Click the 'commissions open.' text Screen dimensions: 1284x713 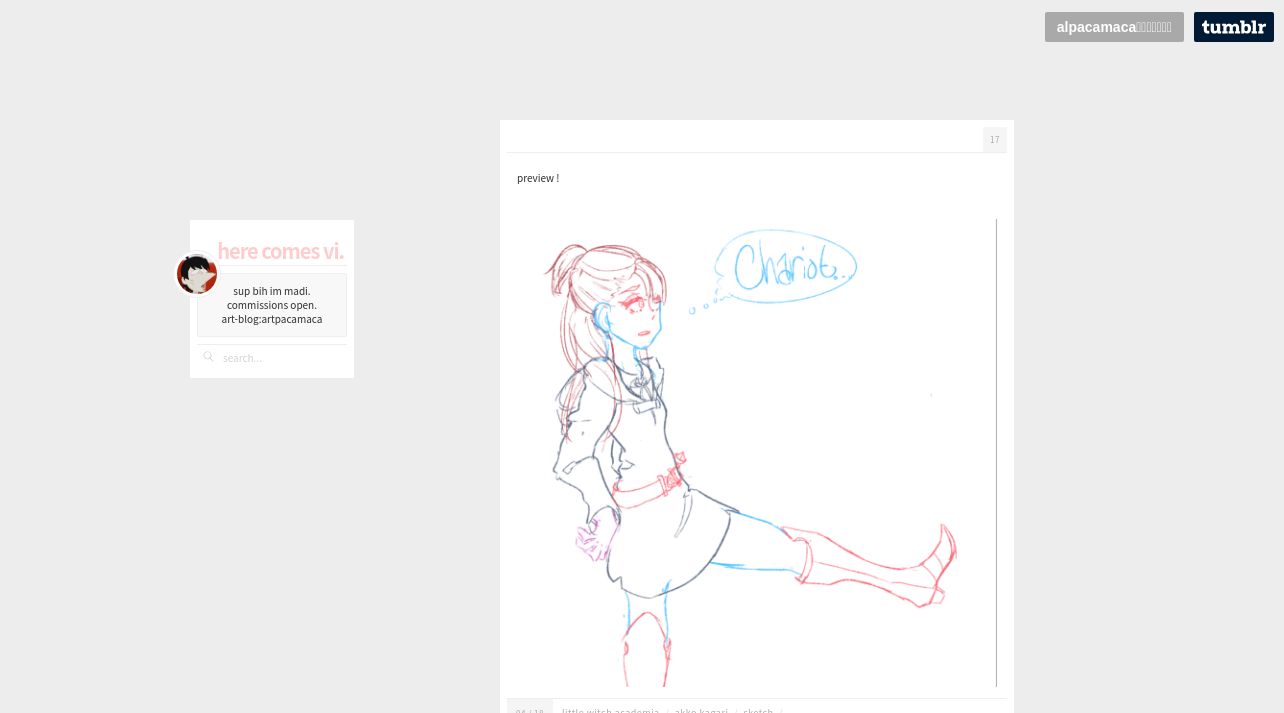[272, 305]
